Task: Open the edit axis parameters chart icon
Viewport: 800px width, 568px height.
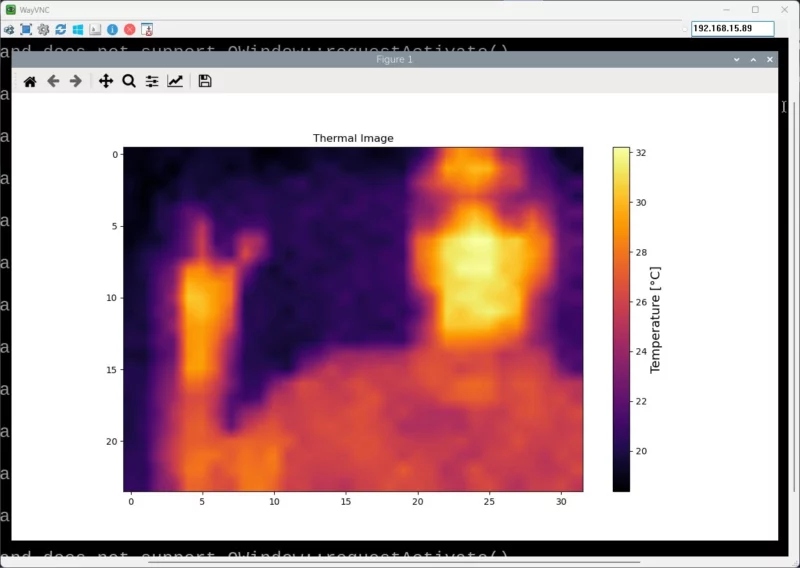Action: click(x=175, y=81)
